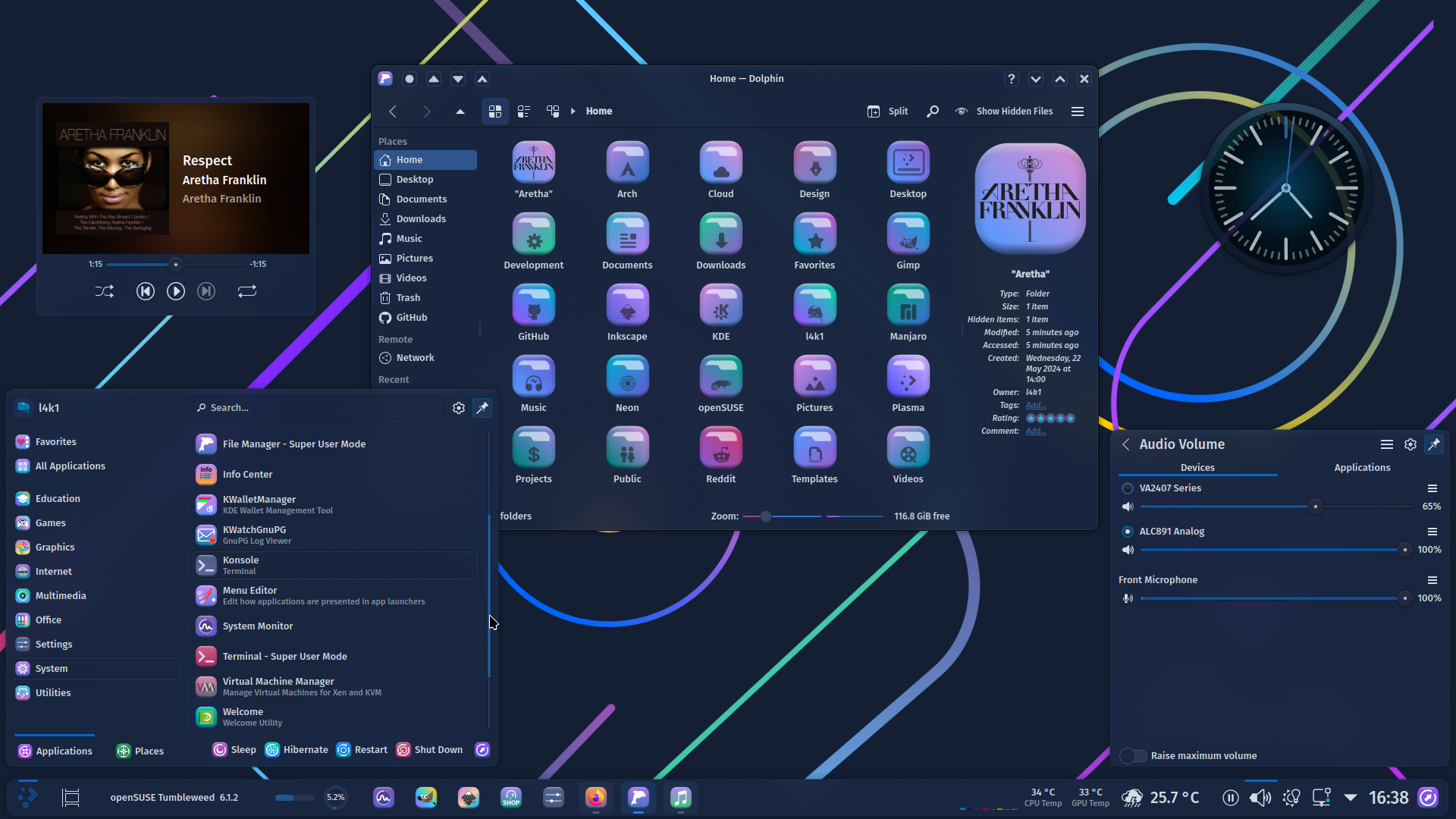Open Network in Remote section
This screenshot has height=819, width=1456.
tap(425, 358)
